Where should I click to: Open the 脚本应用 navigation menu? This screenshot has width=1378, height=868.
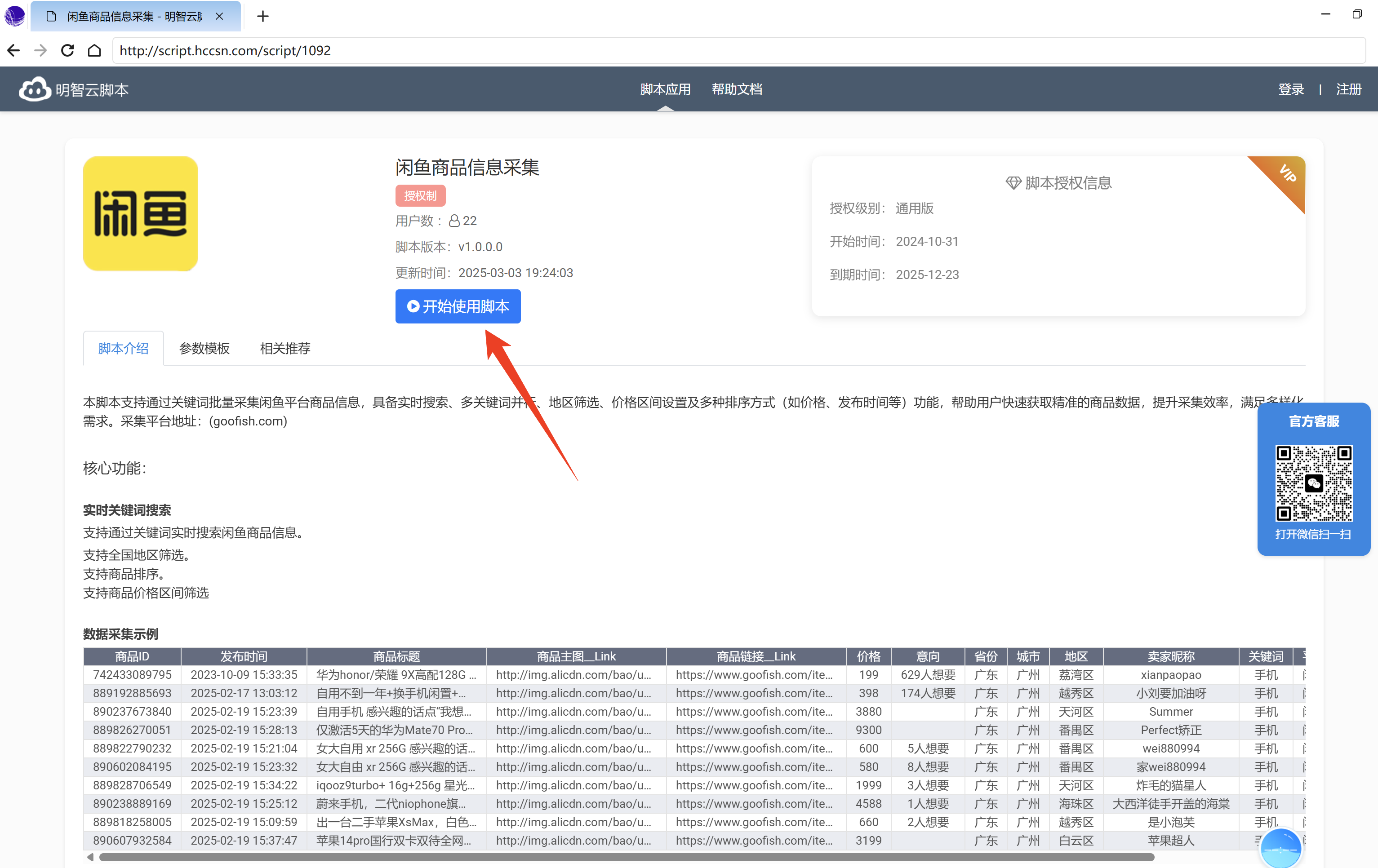point(665,89)
